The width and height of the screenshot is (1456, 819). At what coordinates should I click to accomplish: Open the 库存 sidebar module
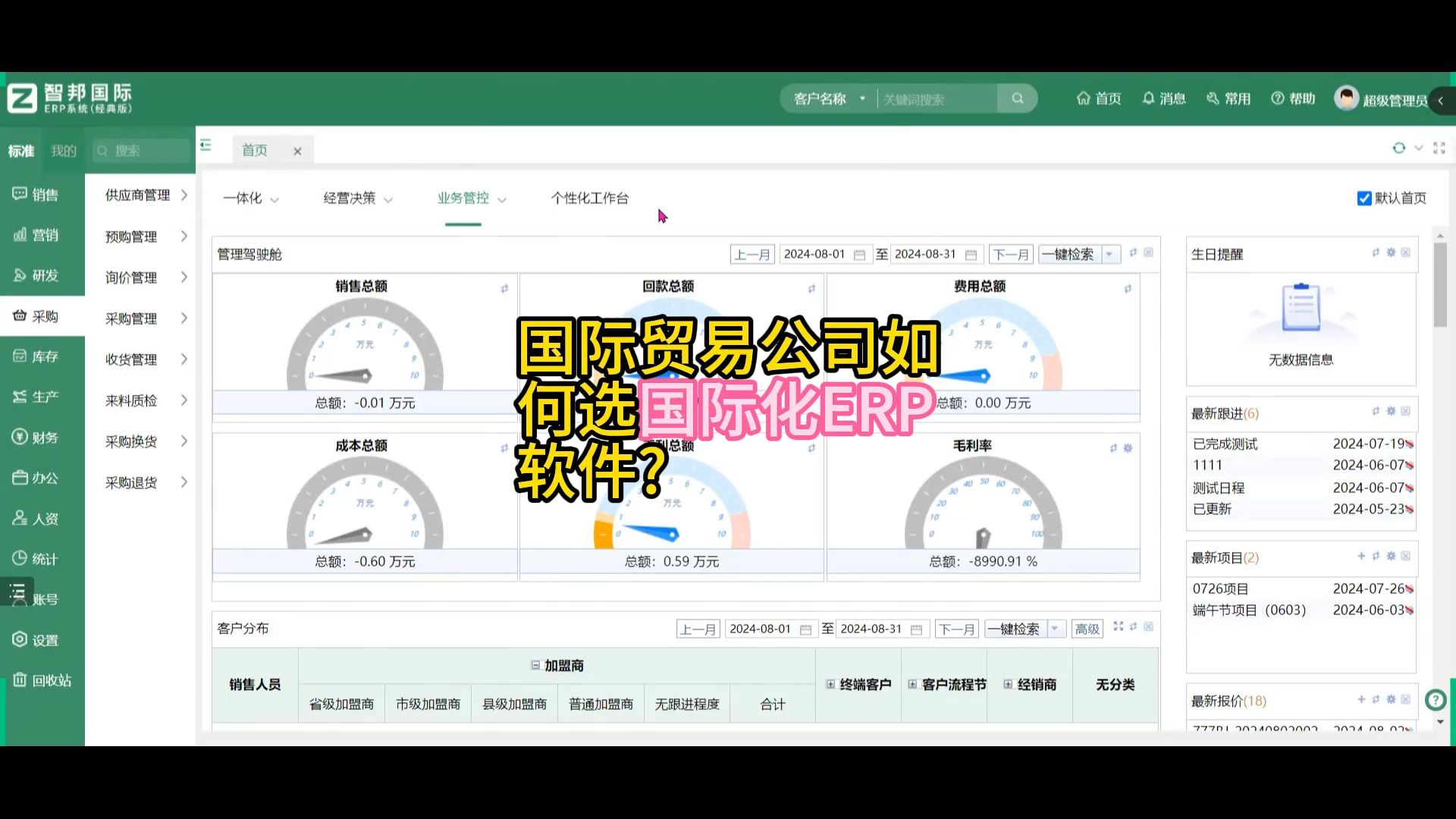pos(36,356)
